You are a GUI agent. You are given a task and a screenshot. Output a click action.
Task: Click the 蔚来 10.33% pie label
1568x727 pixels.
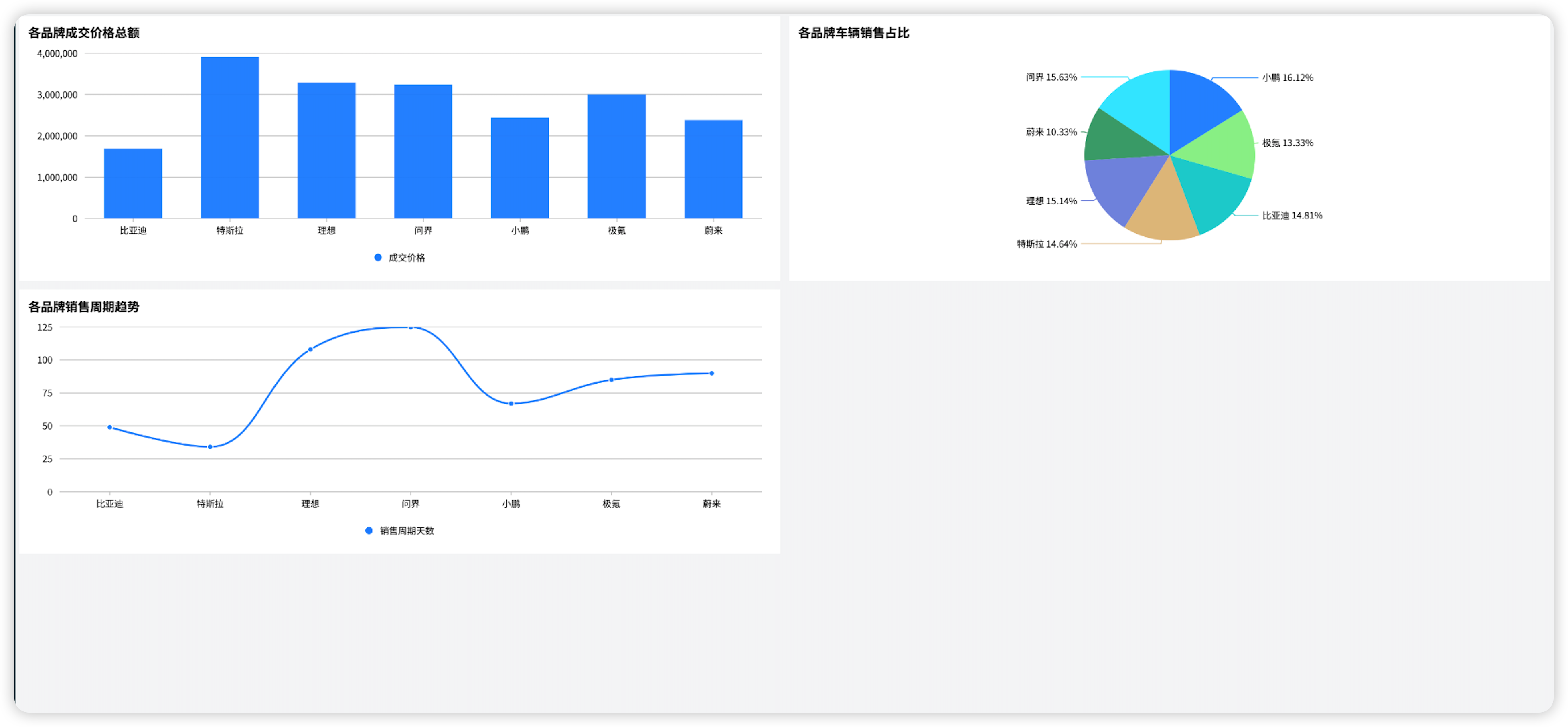click(1051, 132)
